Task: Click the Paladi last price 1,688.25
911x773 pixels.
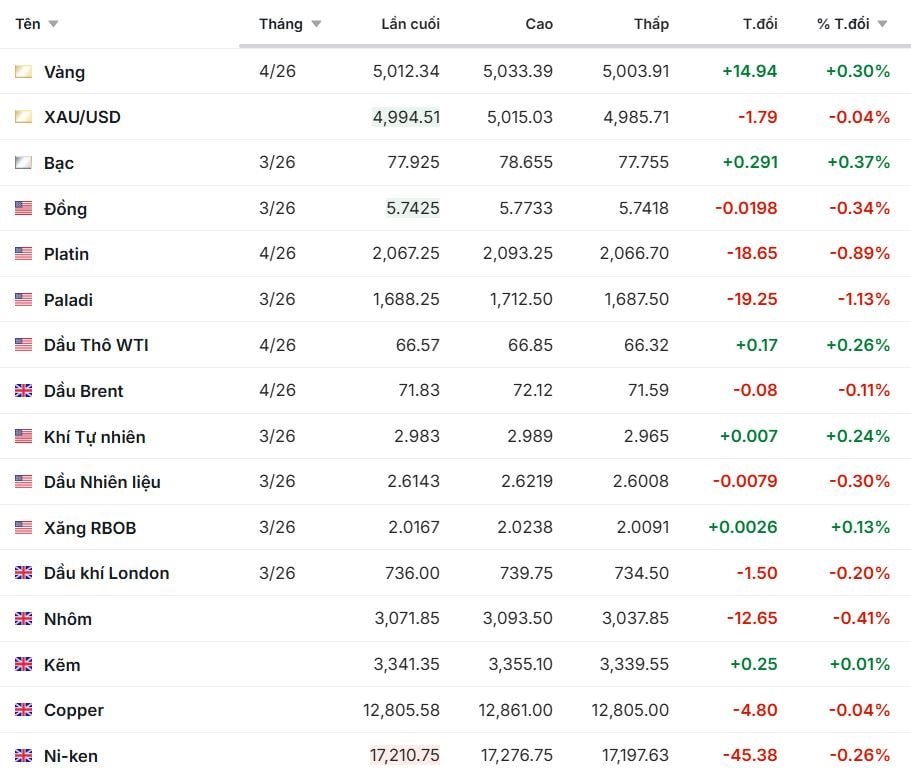Action: [406, 300]
